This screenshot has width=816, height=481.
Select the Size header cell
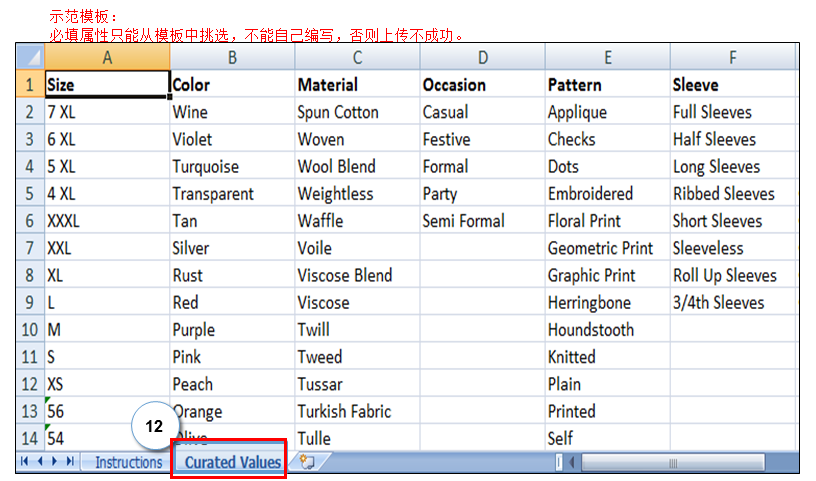107,84
